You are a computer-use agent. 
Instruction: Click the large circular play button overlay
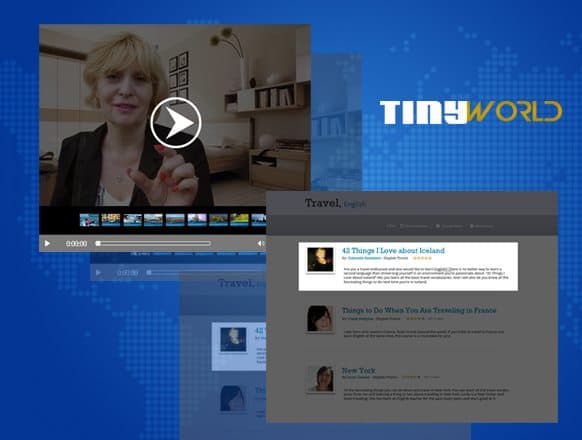tap(176, 123)
